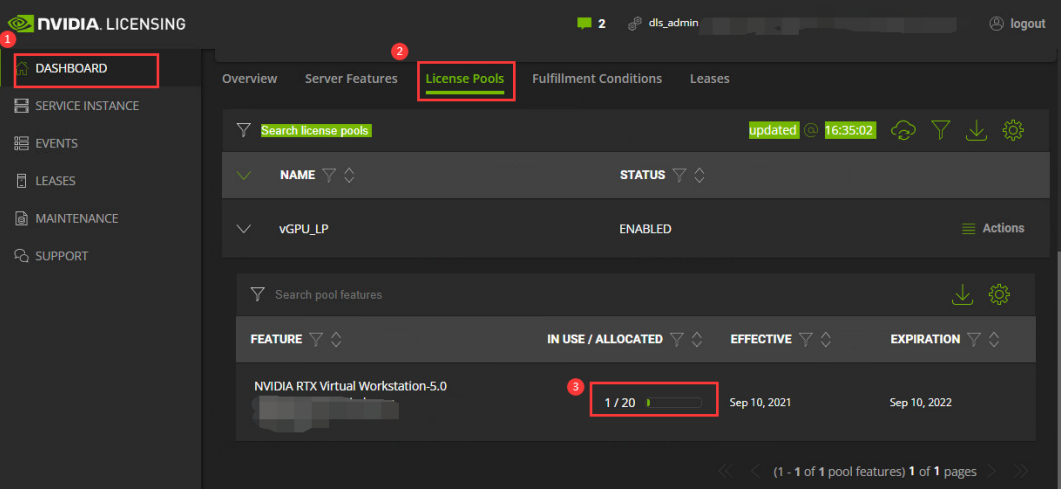Image resolution: width=1061 pixels, height=489 pixels.
Task: Go to the previous pool features page
Action: (x=756, y=471)
